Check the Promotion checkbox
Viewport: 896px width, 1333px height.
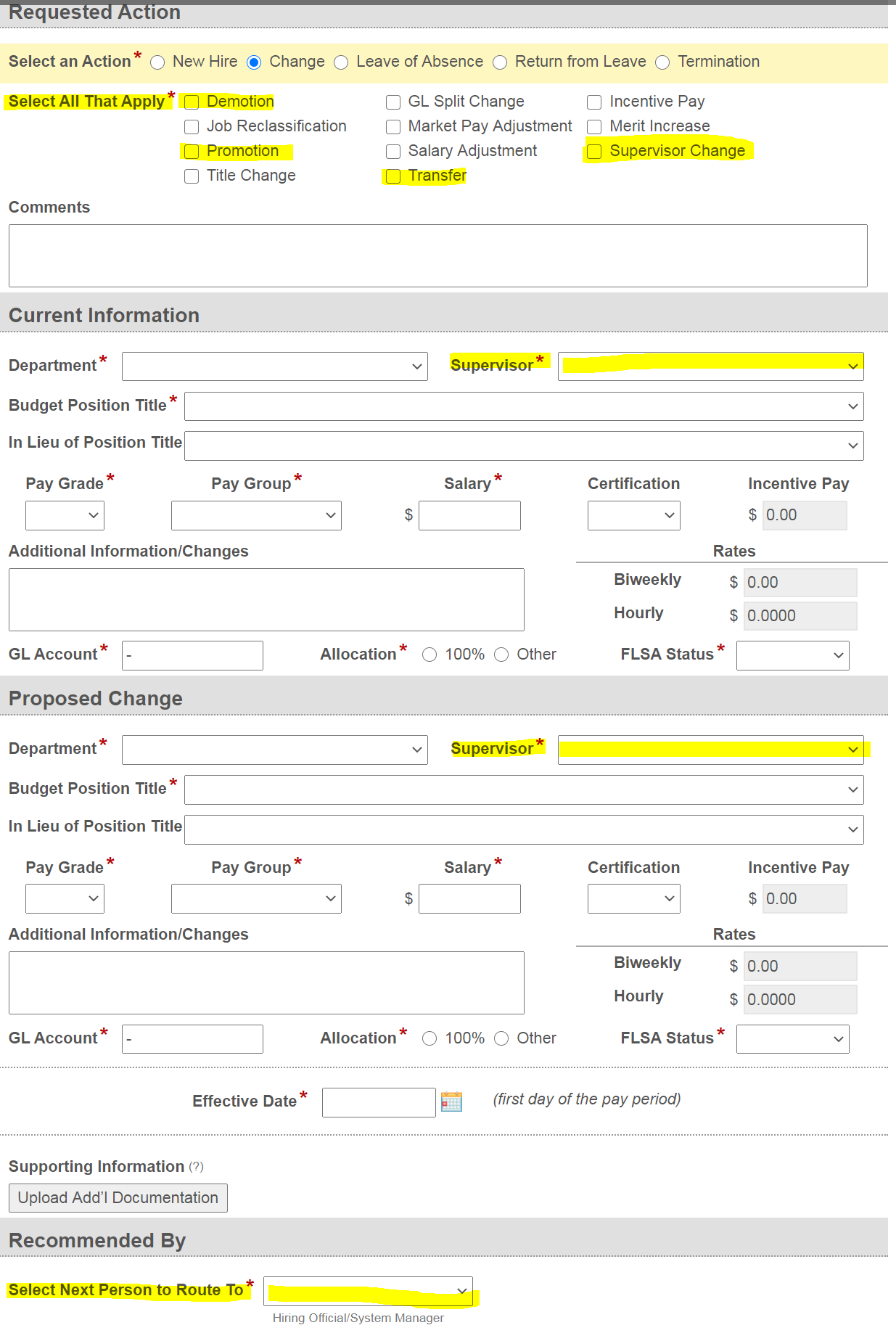[192, 152]
